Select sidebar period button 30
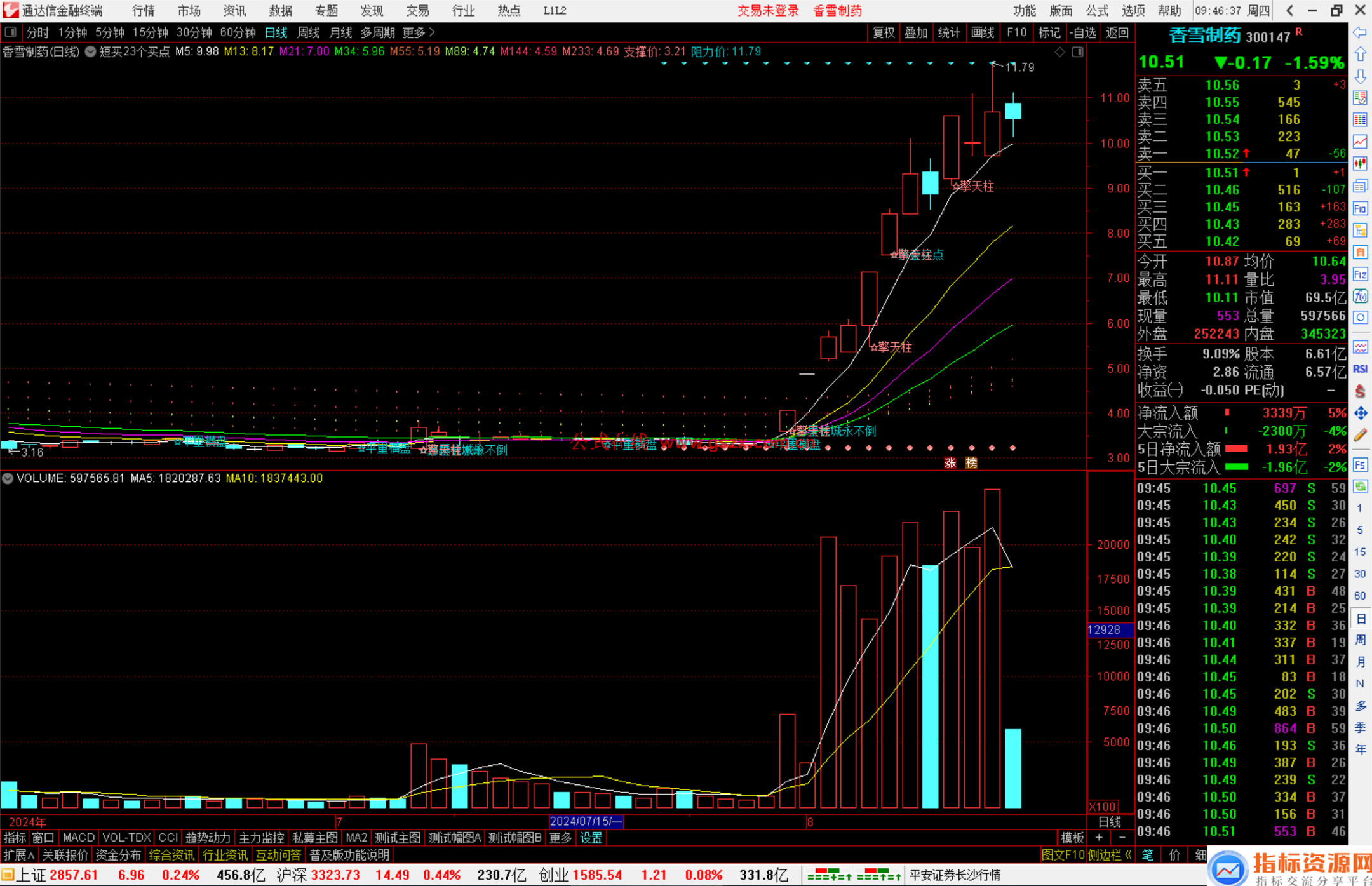This screenshot has width=1372, height=886. coord(1360,574)
